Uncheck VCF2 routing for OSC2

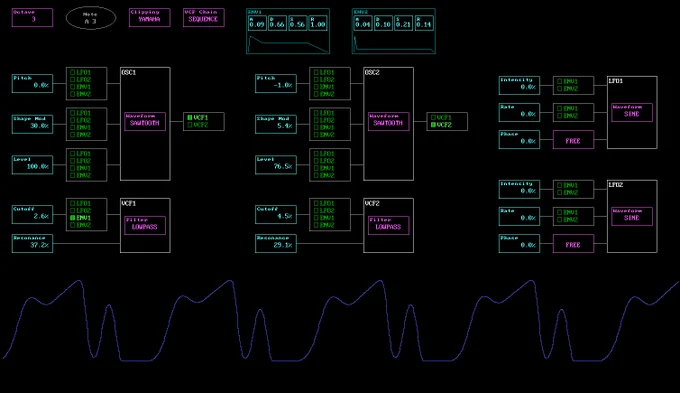click(x=433, y=125)
